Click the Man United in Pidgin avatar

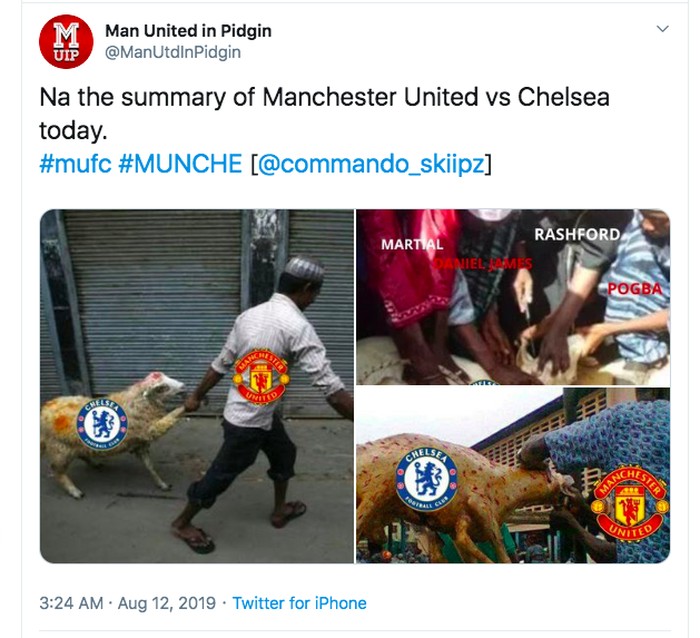[x=66, y=42]
